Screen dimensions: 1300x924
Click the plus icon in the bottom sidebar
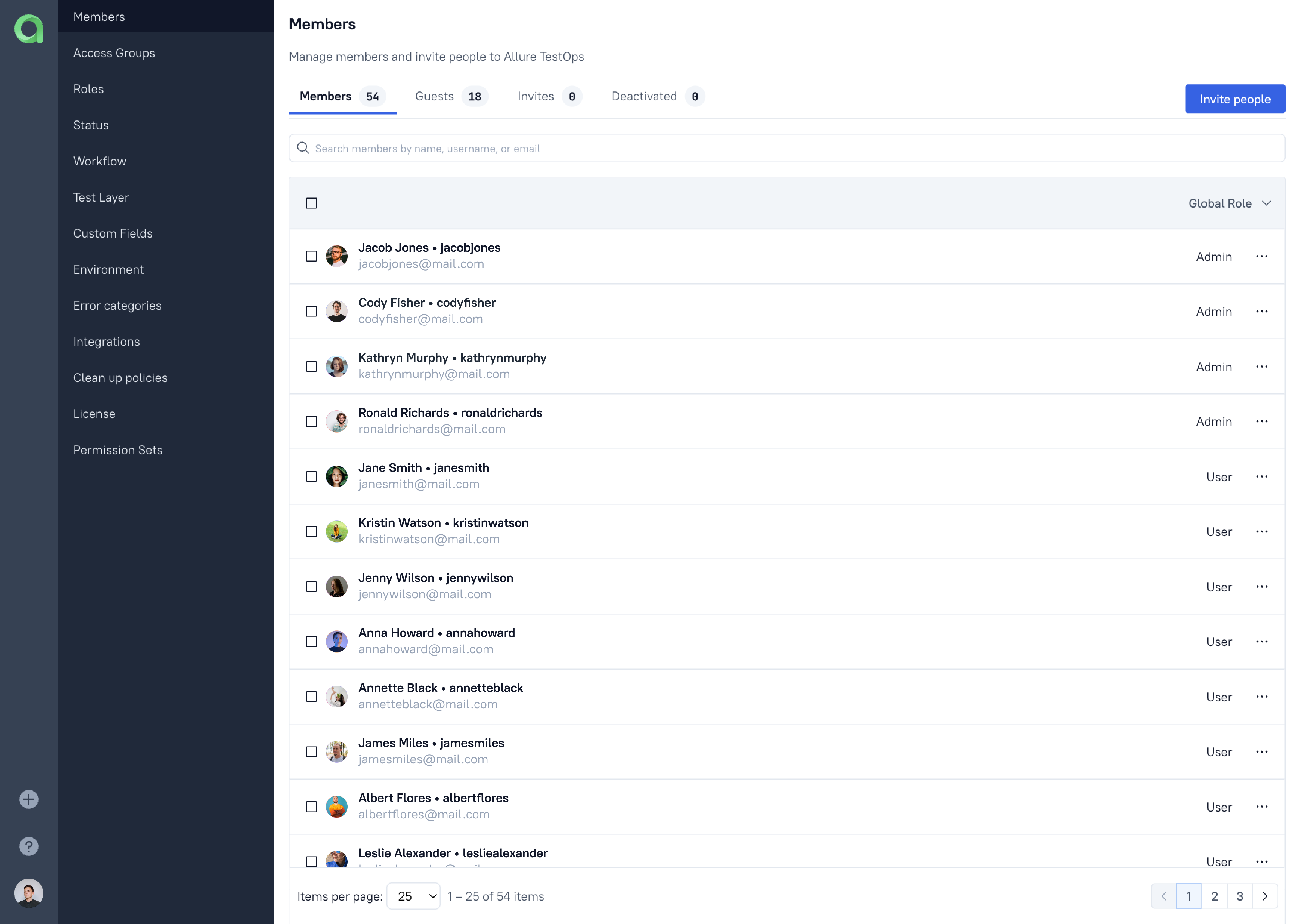[29, 799]
